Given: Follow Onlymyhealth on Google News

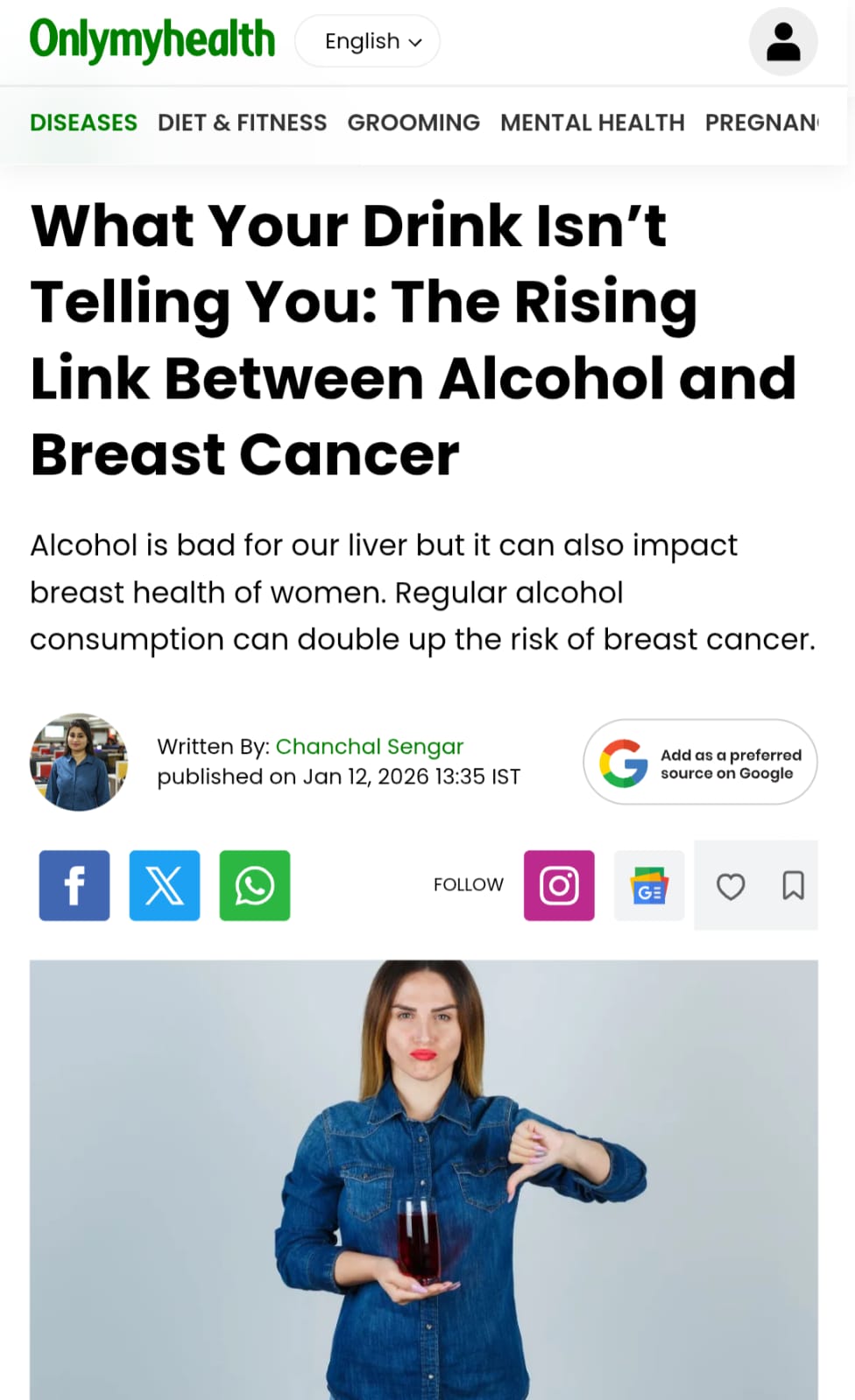Looking at the screenshot, I should 649,885.
